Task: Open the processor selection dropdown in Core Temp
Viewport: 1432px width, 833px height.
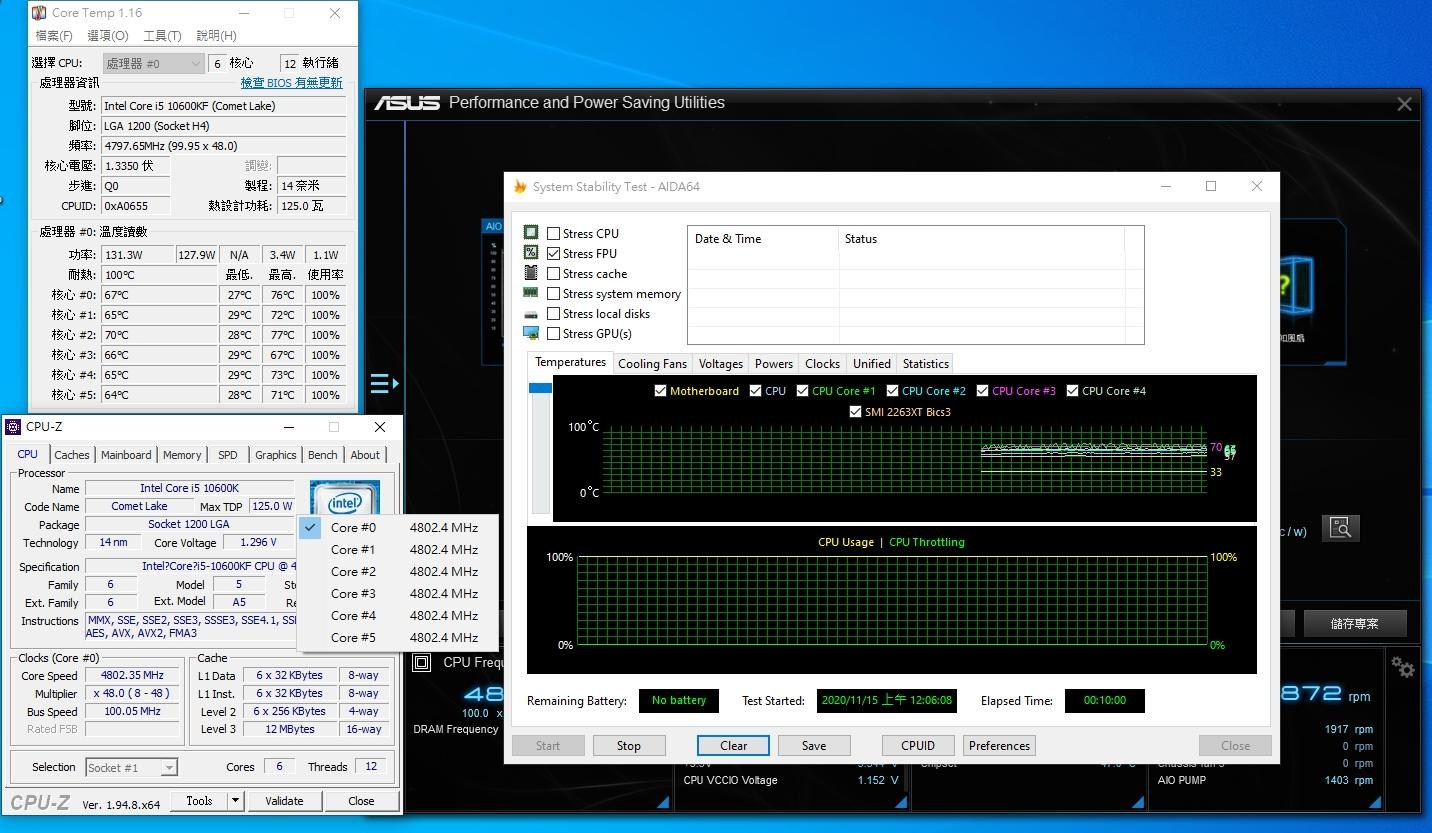Action: (x=154, y=63)
